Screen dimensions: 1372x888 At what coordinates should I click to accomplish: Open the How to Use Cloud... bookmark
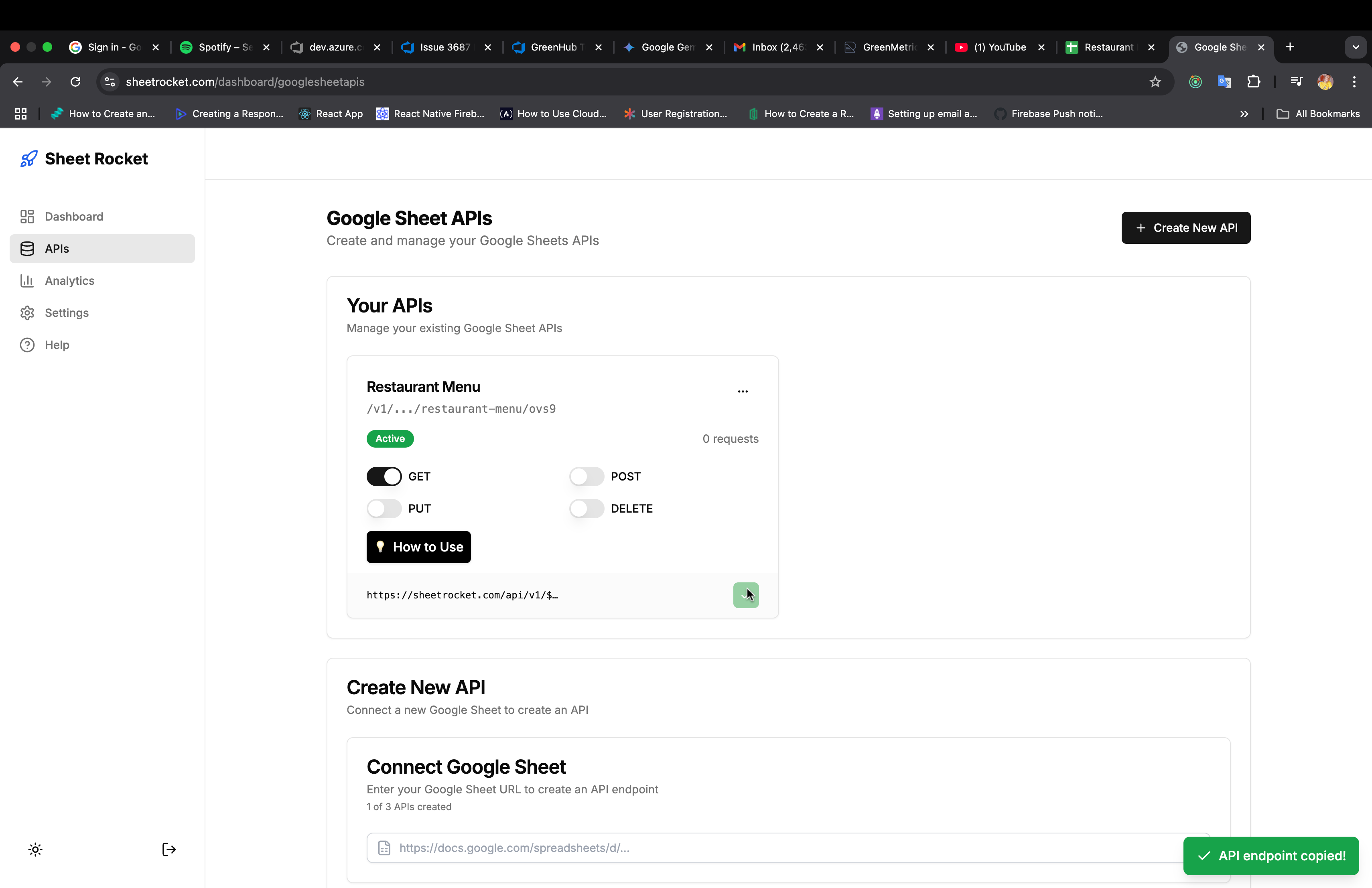point(553,114)
